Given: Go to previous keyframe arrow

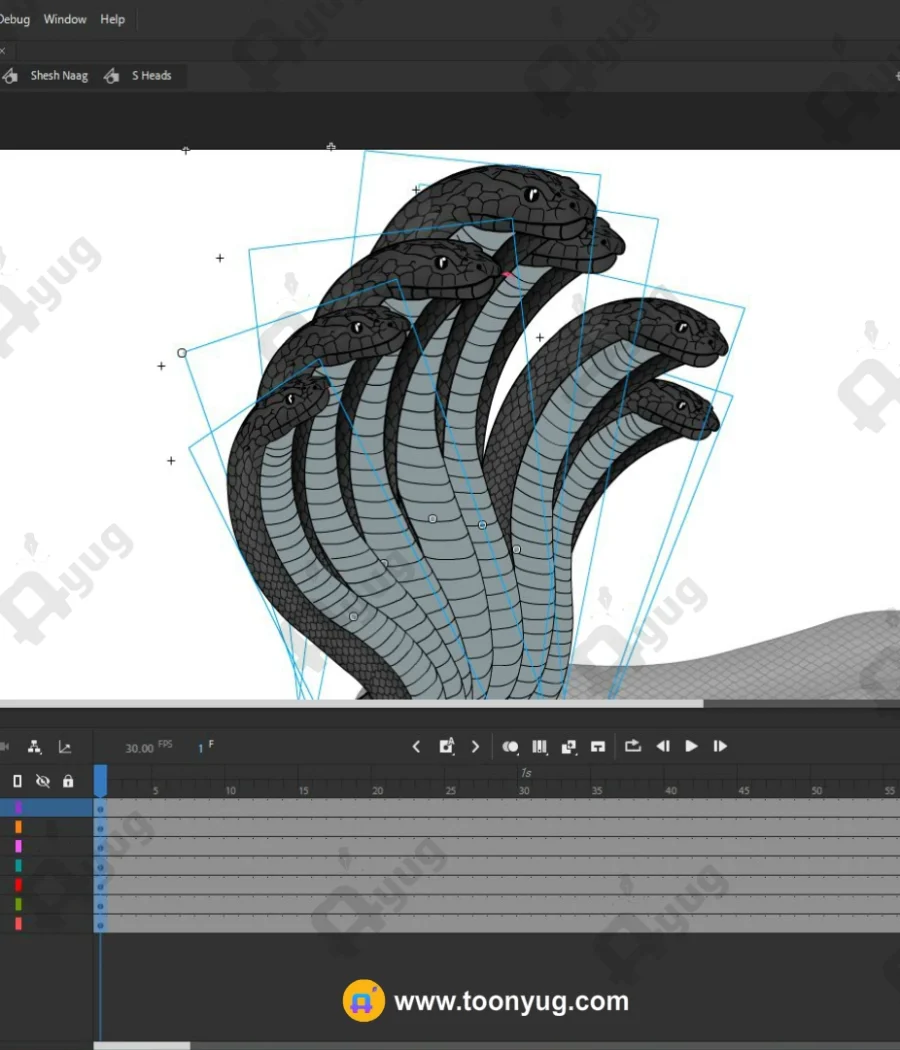Looking at the screenshot, I should tap(417, 746).
